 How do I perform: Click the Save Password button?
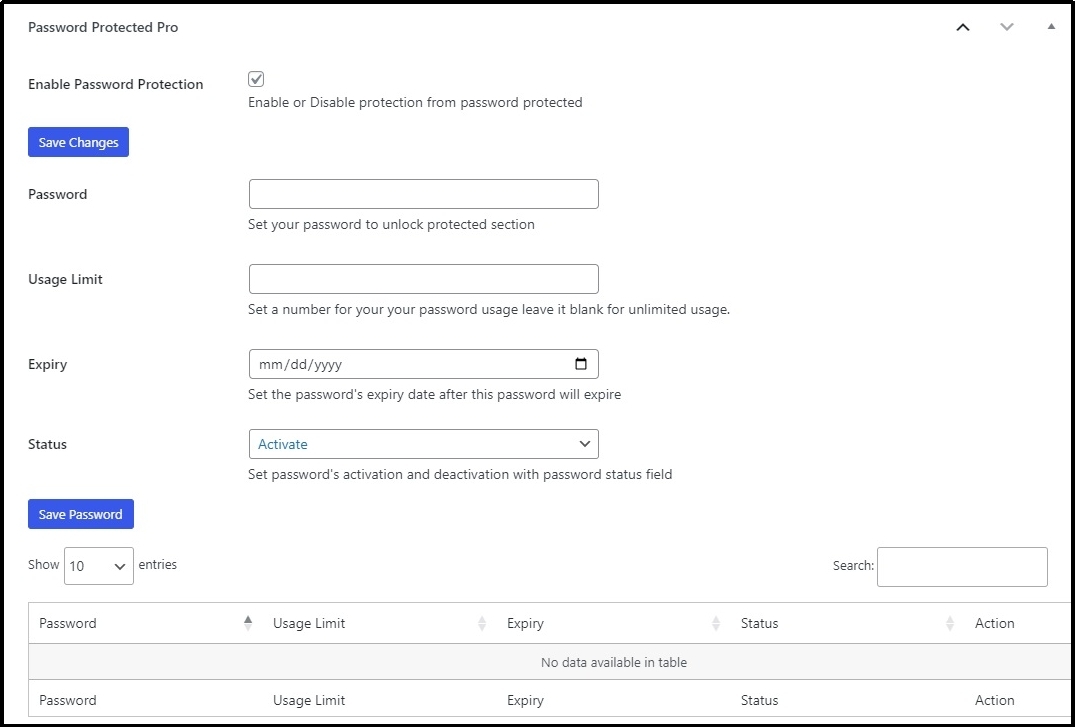tap(80, 514)
